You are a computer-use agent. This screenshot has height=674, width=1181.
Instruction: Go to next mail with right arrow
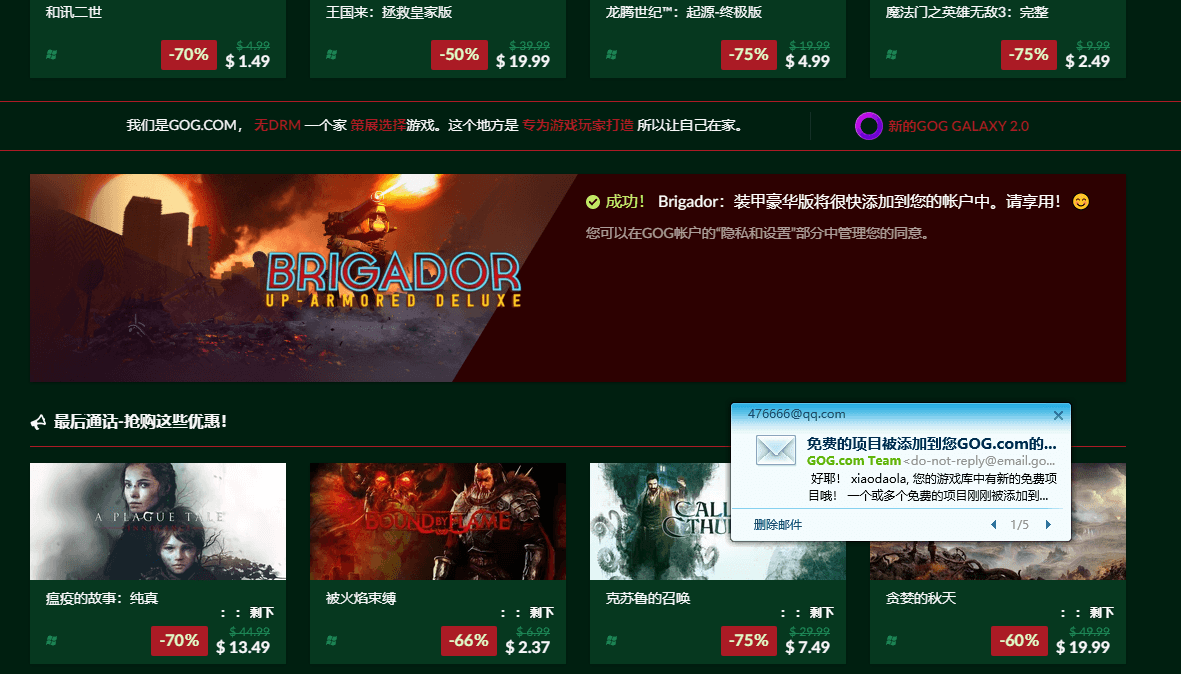(1048, 524)
